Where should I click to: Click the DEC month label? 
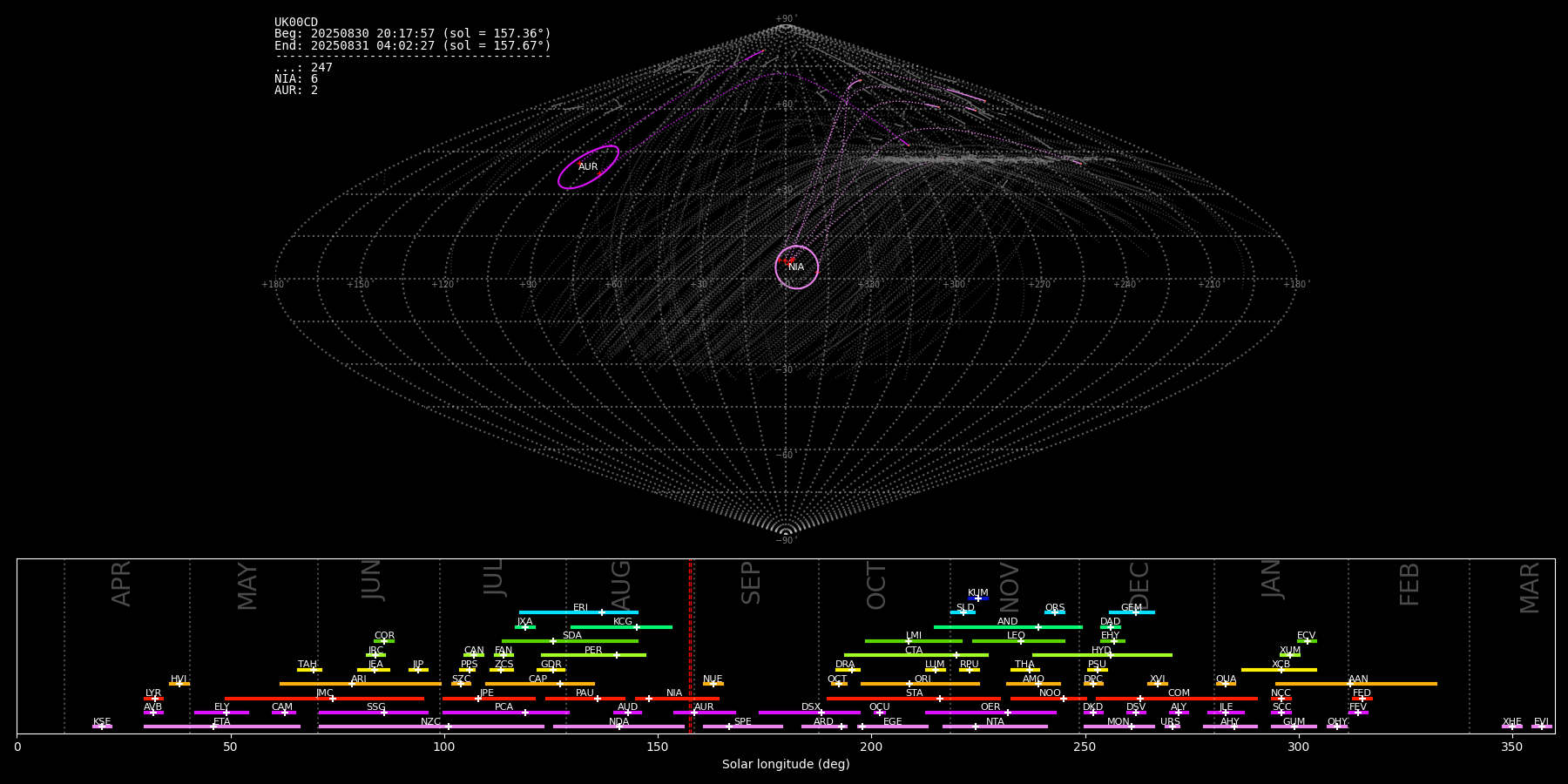pos(1139,585)
